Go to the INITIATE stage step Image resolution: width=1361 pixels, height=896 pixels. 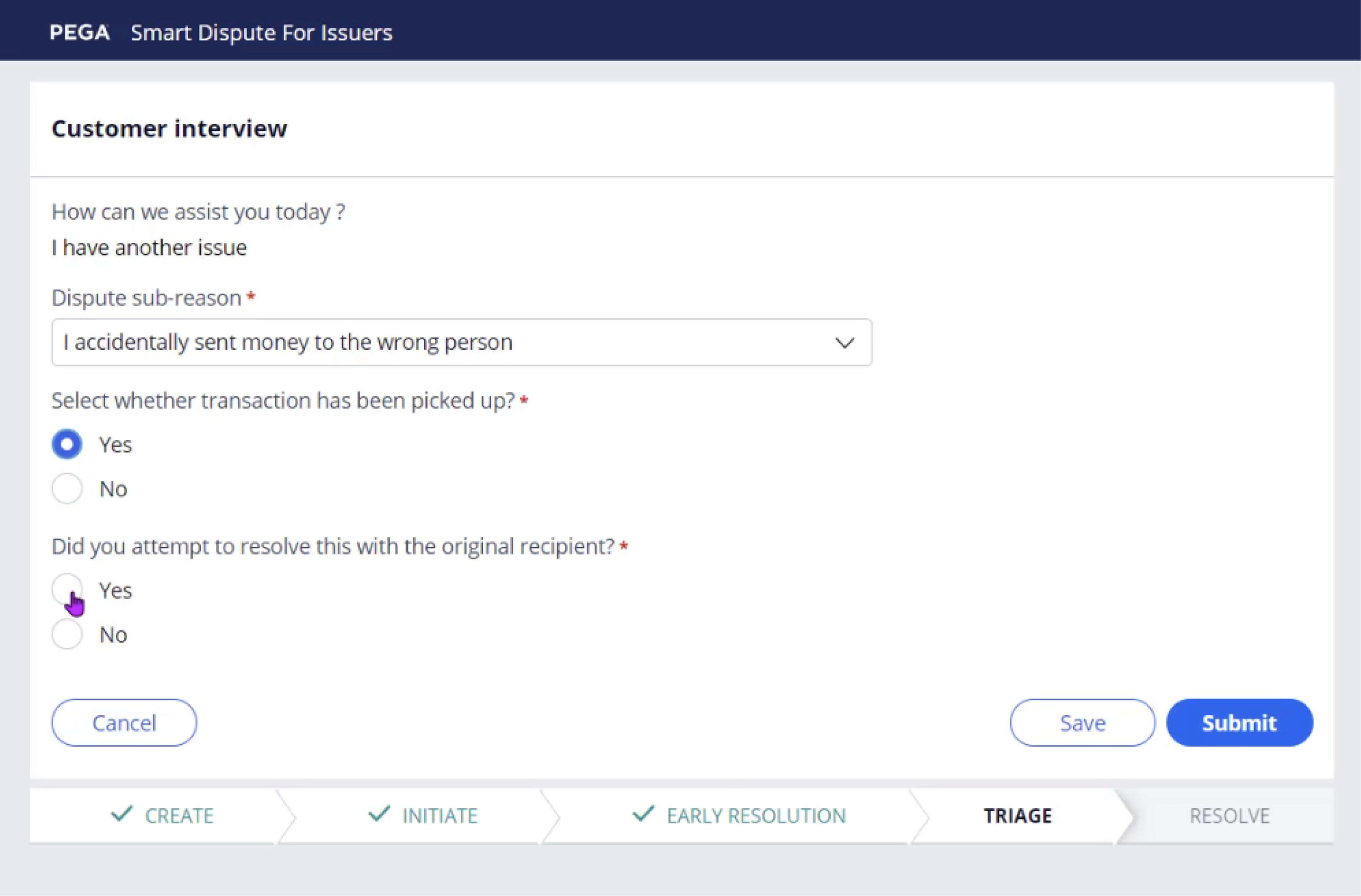click(439, 815)
